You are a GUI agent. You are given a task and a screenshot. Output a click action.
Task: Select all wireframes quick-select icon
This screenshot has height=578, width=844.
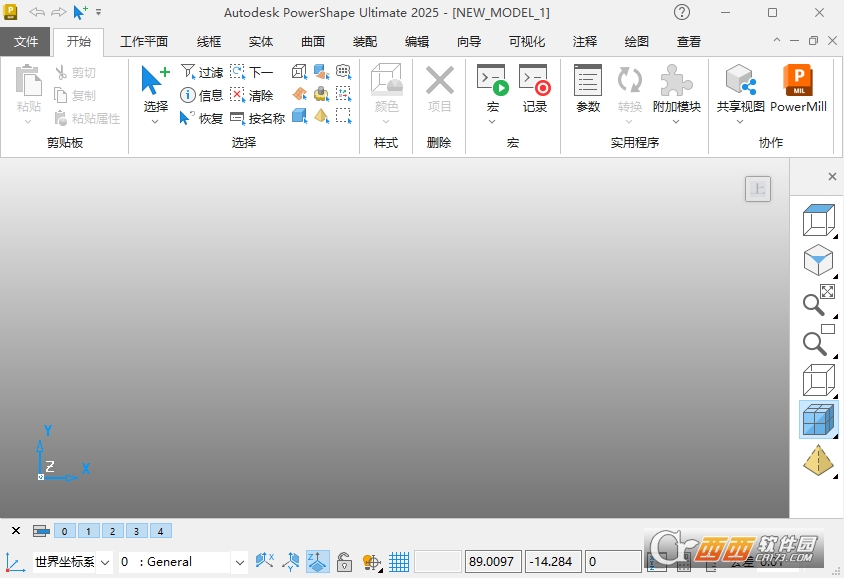[299, 72]
